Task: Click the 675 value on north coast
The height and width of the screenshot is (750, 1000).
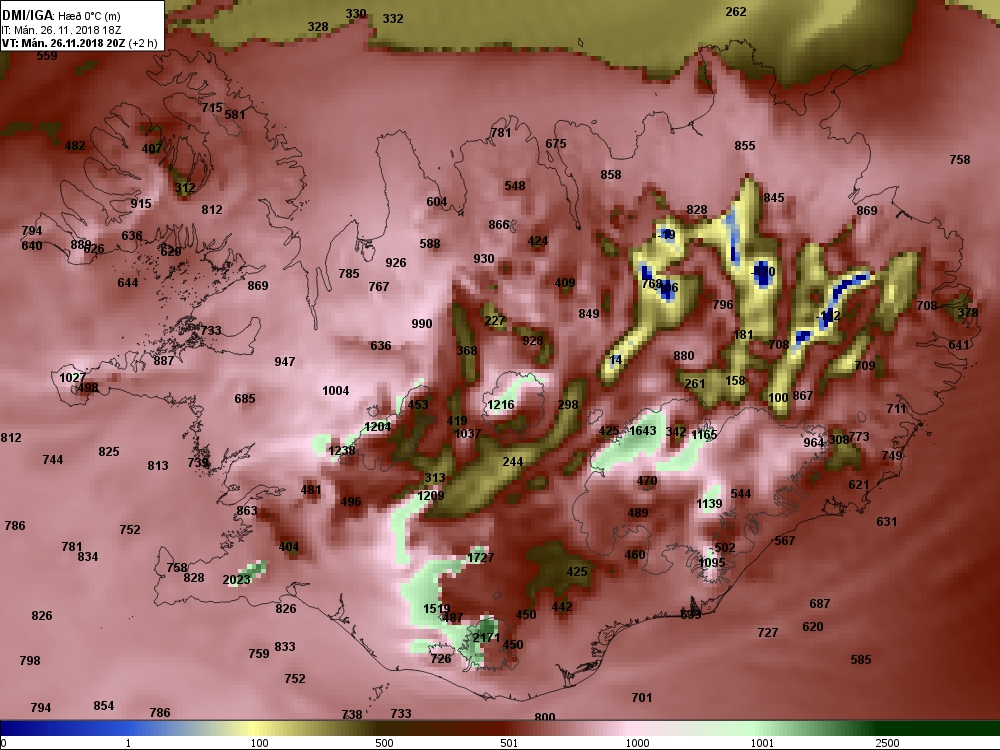Action: coord(555,144)
